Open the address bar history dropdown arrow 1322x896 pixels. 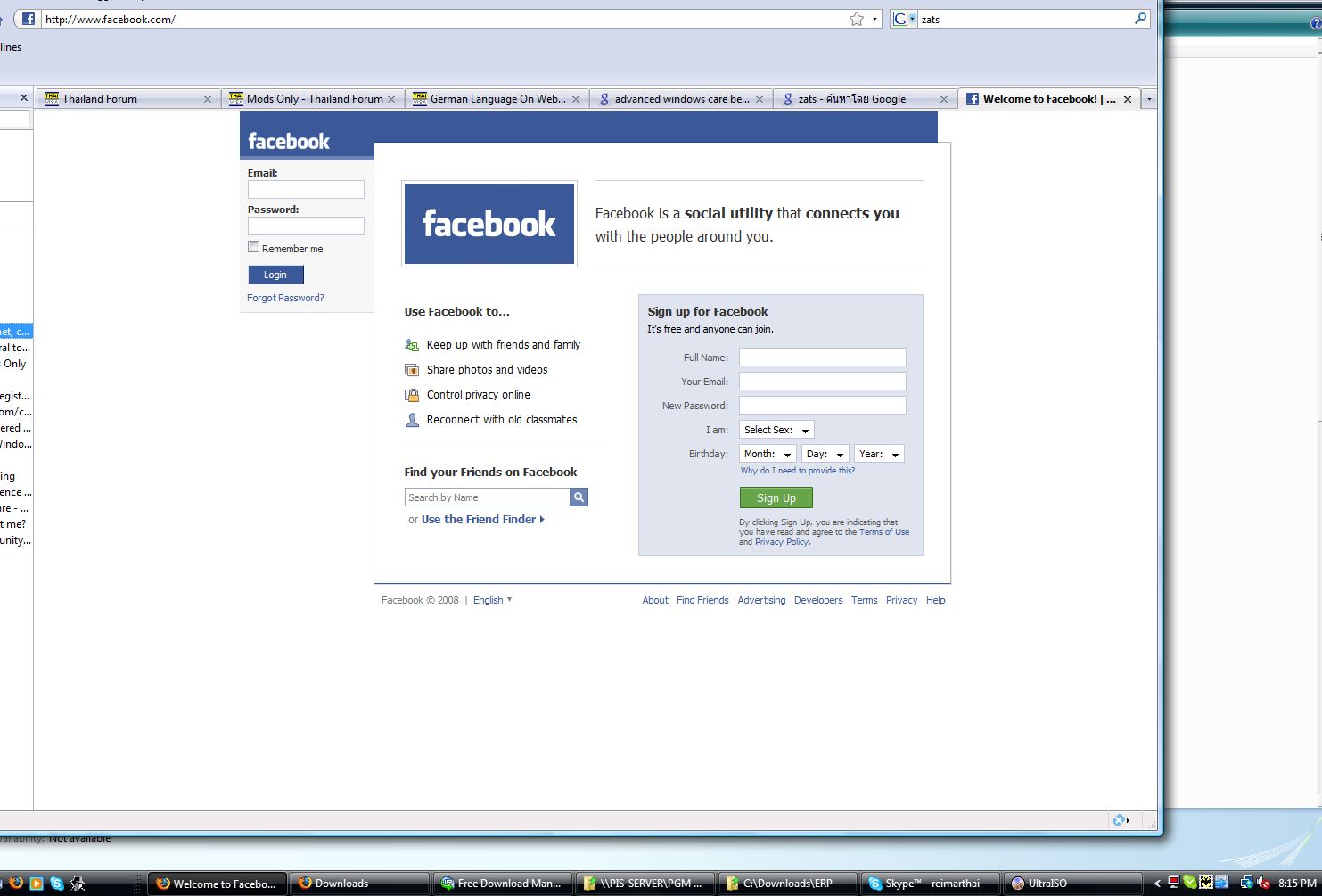874,19
